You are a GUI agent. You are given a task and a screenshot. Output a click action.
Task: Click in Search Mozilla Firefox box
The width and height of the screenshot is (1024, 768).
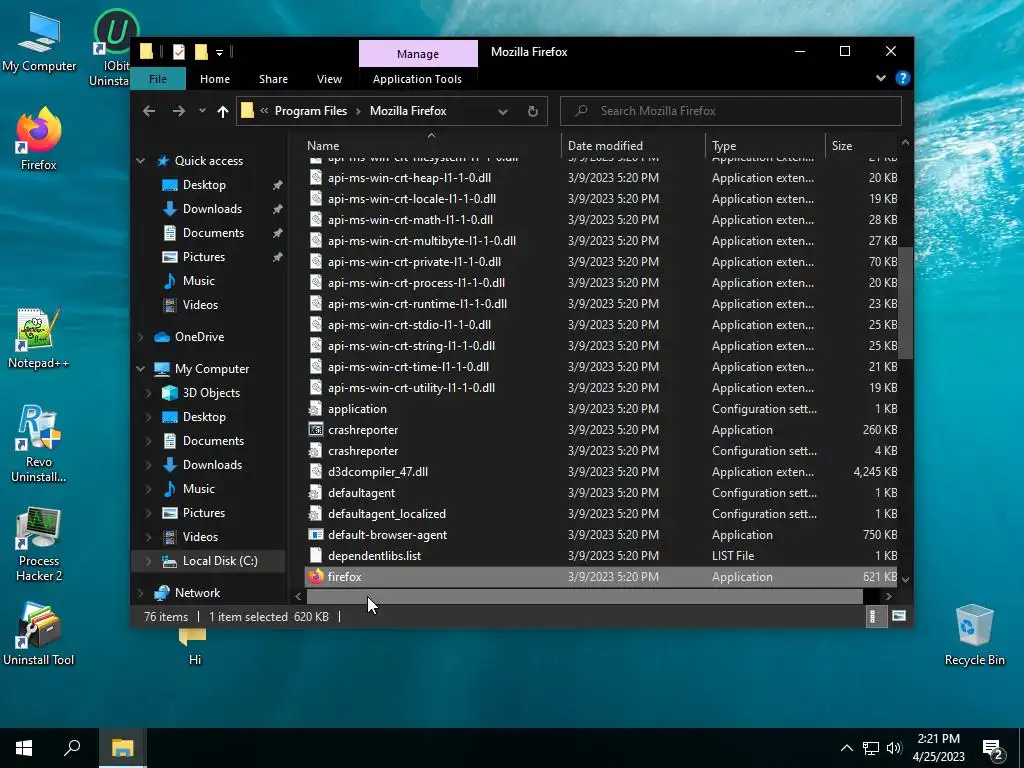click(x=731, y=111)
